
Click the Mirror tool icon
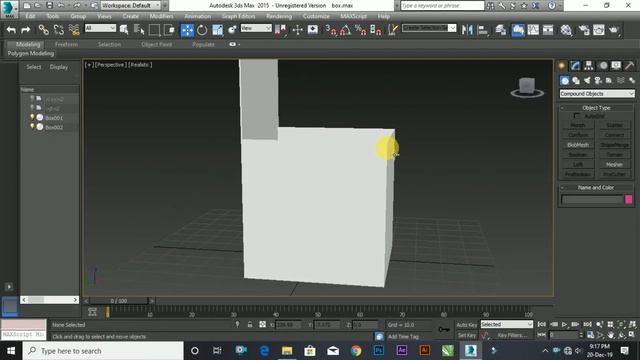click(x=467, y=30)
